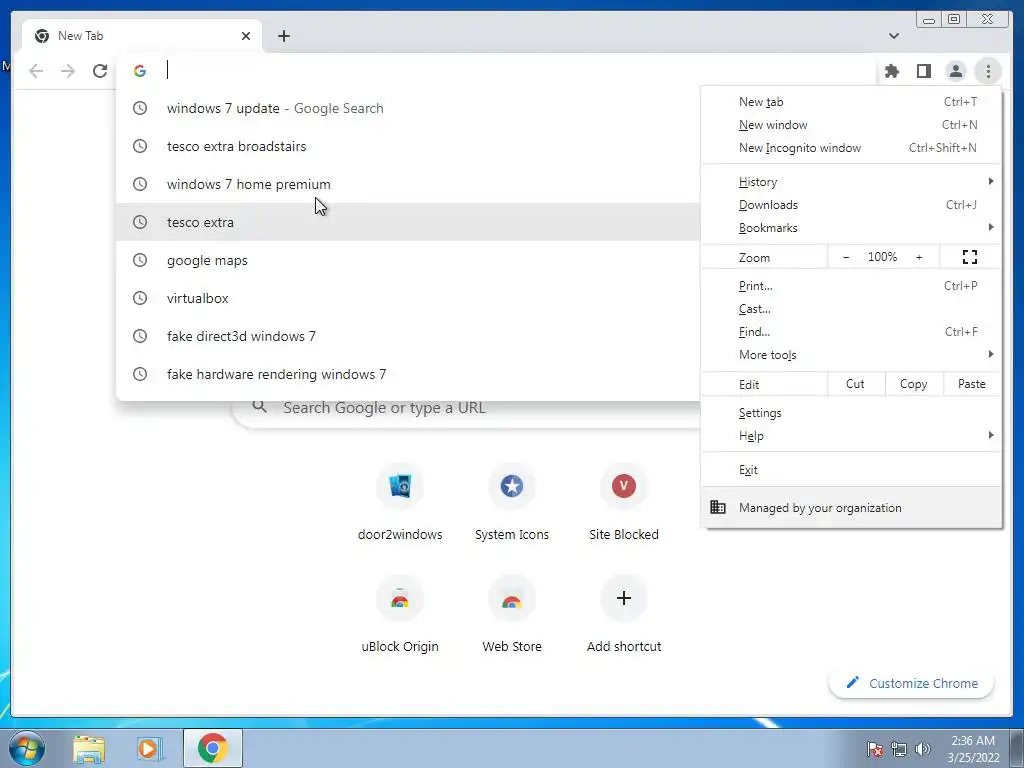
Task: Decrease zoom with minus button
Action: pyautogui.click(x=846, y=257)
